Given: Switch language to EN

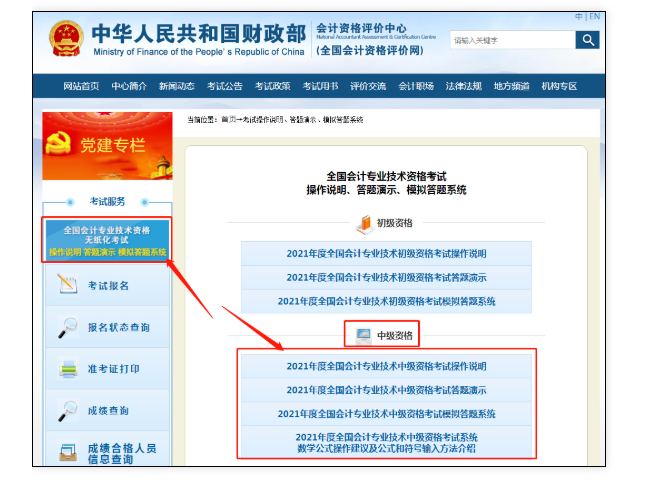Looking at the screenshot, I should click(594, 16).
